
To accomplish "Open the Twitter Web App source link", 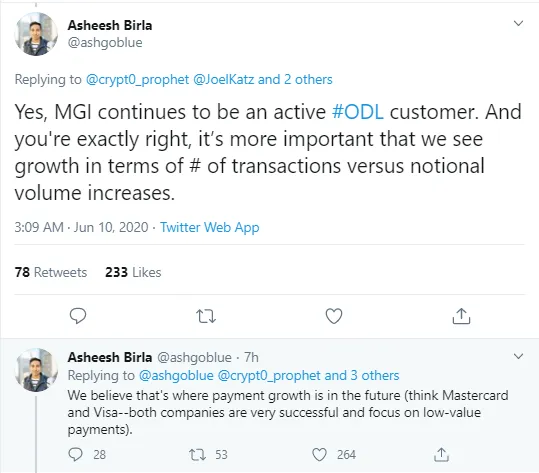I will click(x=210, y=227).
